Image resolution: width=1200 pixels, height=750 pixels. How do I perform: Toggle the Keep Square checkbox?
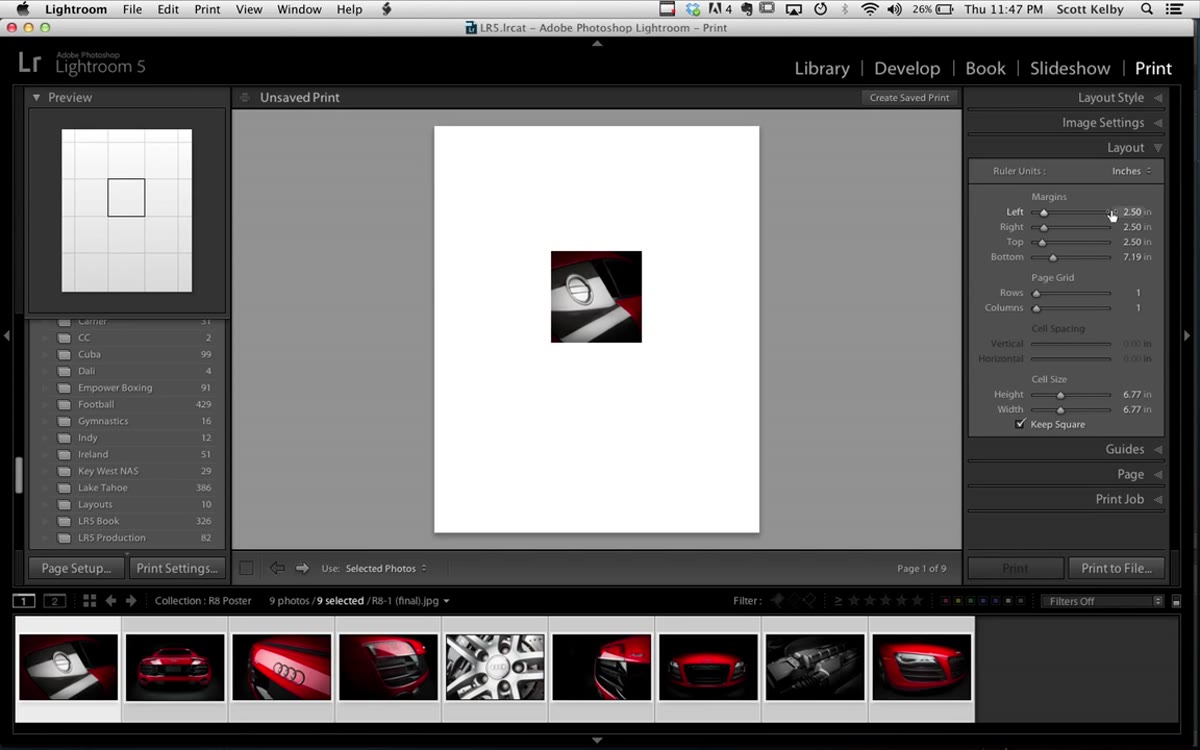1020,424
